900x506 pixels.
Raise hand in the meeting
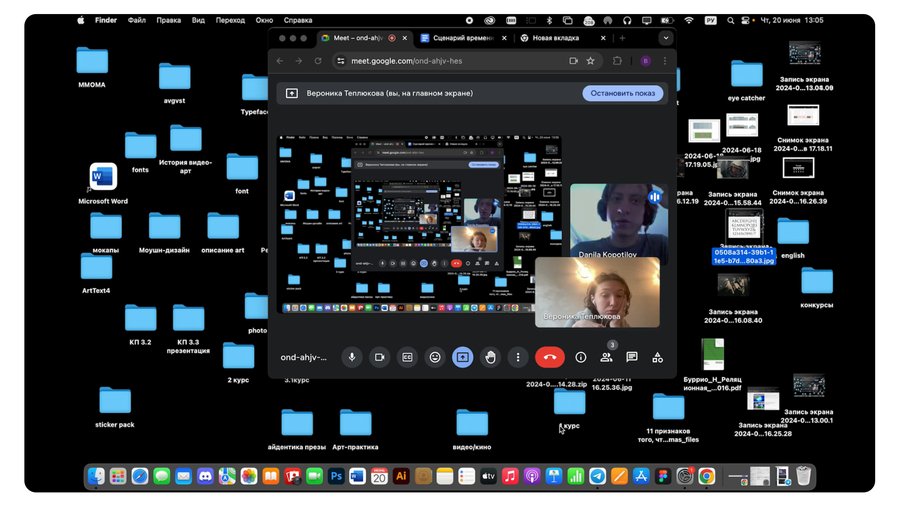tap(490, 357)
